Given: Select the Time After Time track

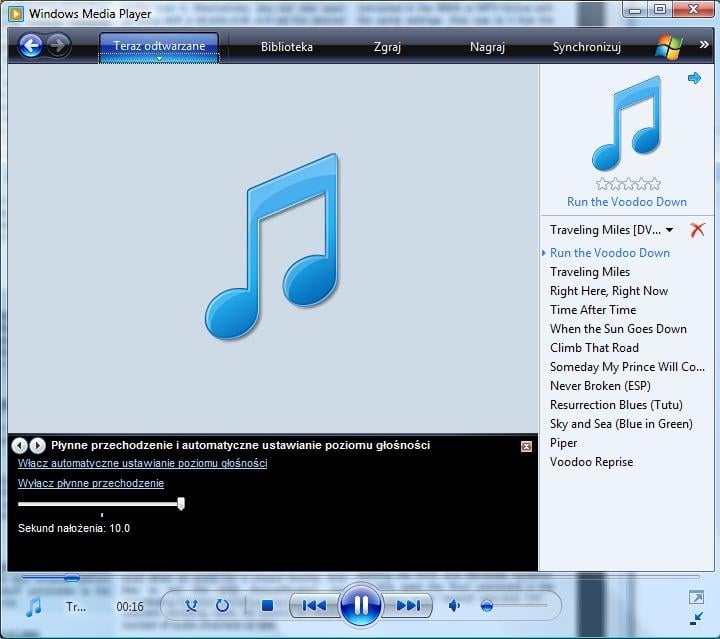Looking at the screenshot, I should point(593,310).
